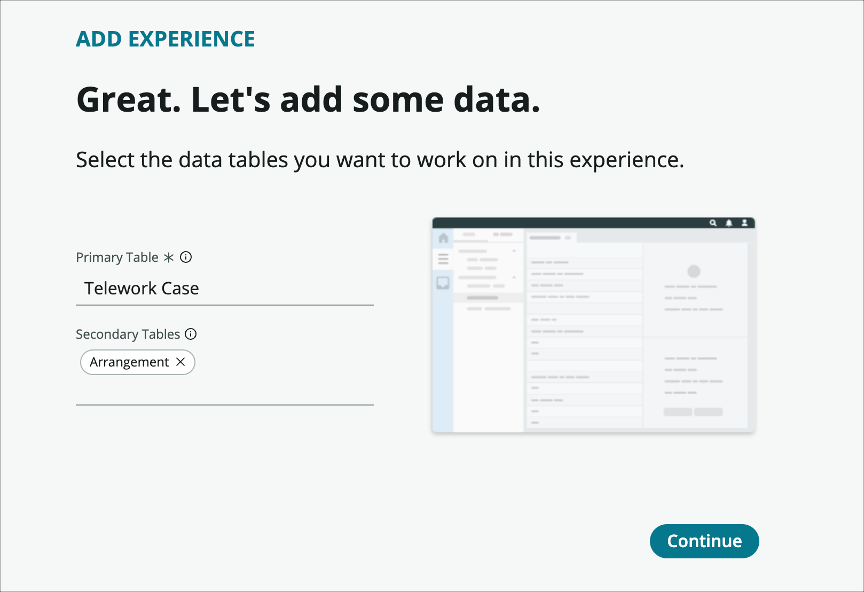
Task: Click the required asterisk next to Primary Table
Action: [169, 257]
